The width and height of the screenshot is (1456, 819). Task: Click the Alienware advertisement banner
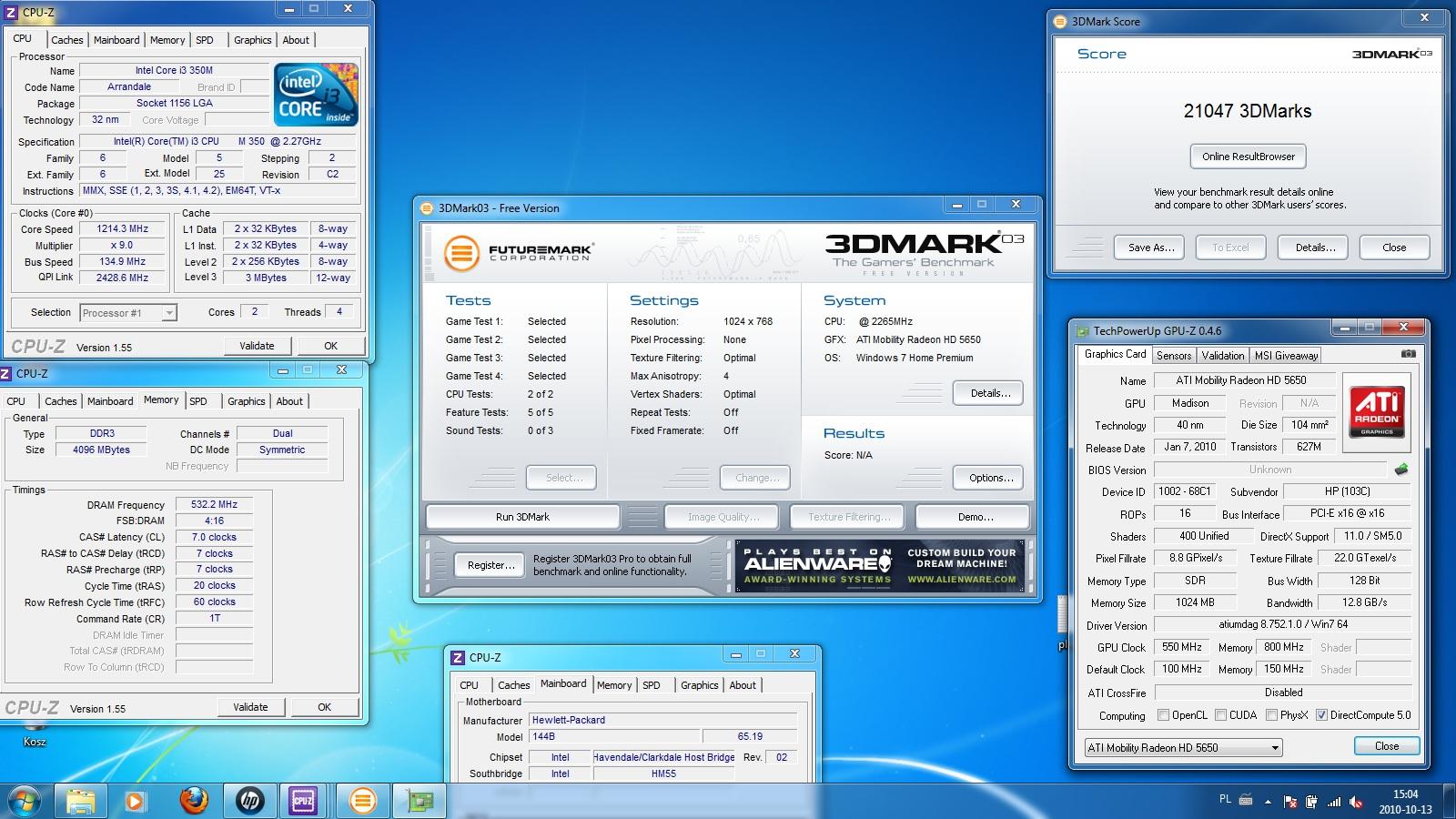coord(880,566)
